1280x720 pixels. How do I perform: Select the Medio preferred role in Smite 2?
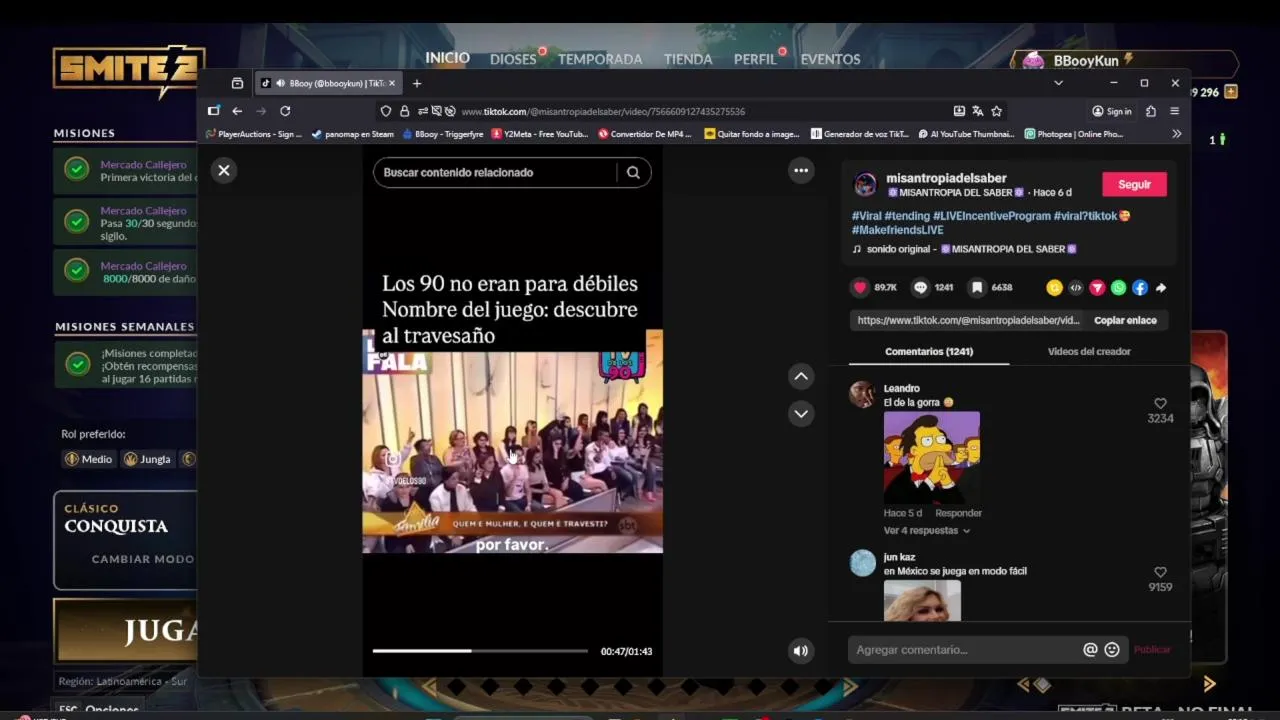[x=88, y=459]
